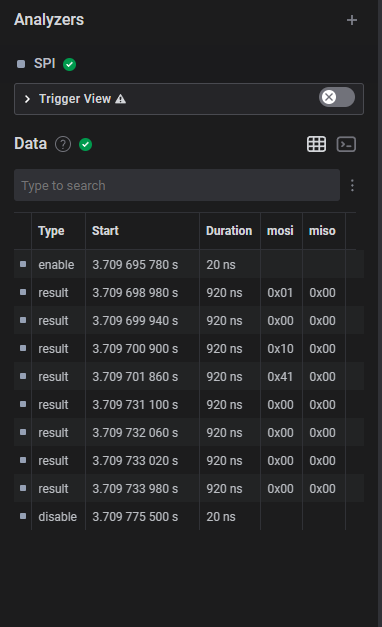Image resolution: width=382 pixels, height=627 pixels.
Task: Select the enable row marker square
Action: click(23, 264)
